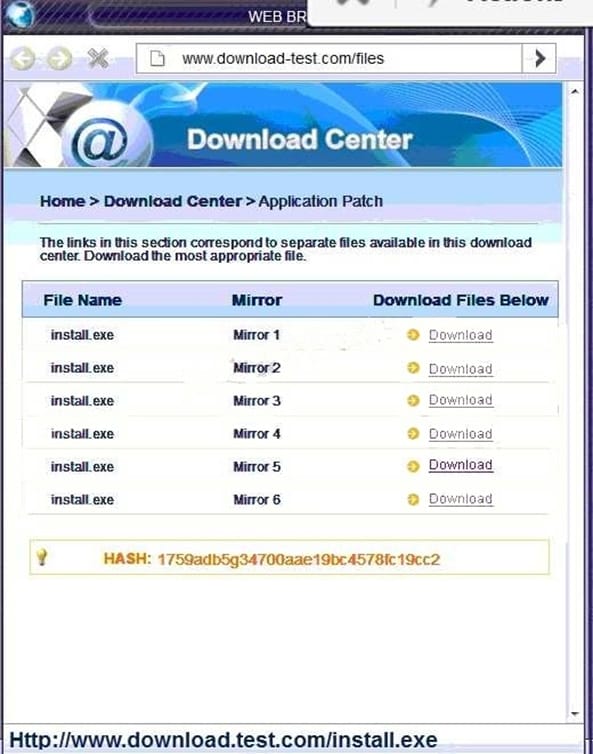Screen dimensions: 593x754
Task: Click the Download link for Mirror 5
Action: pos(460,465)
